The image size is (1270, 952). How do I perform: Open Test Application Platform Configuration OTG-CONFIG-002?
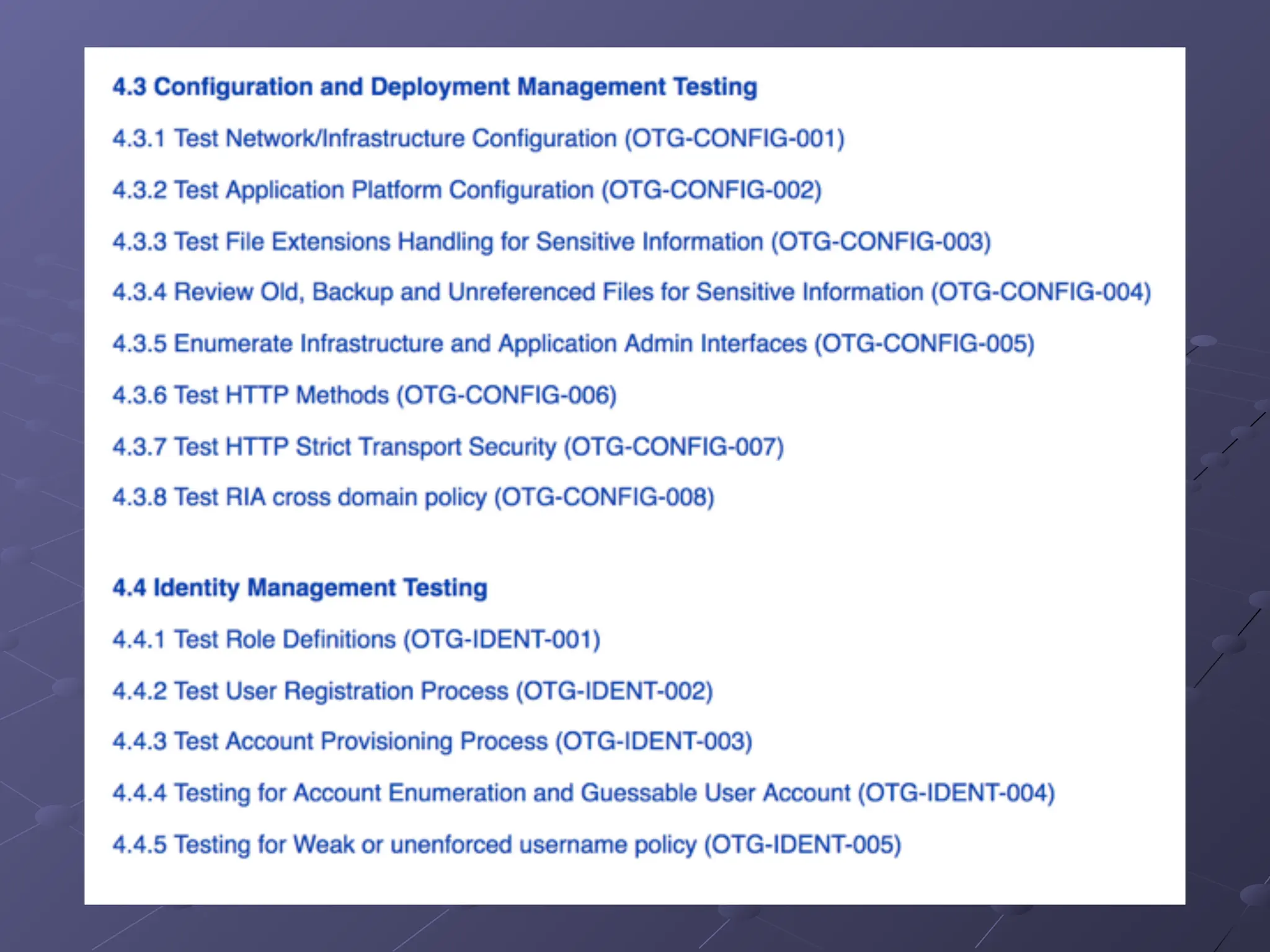(x=466, y=190)
